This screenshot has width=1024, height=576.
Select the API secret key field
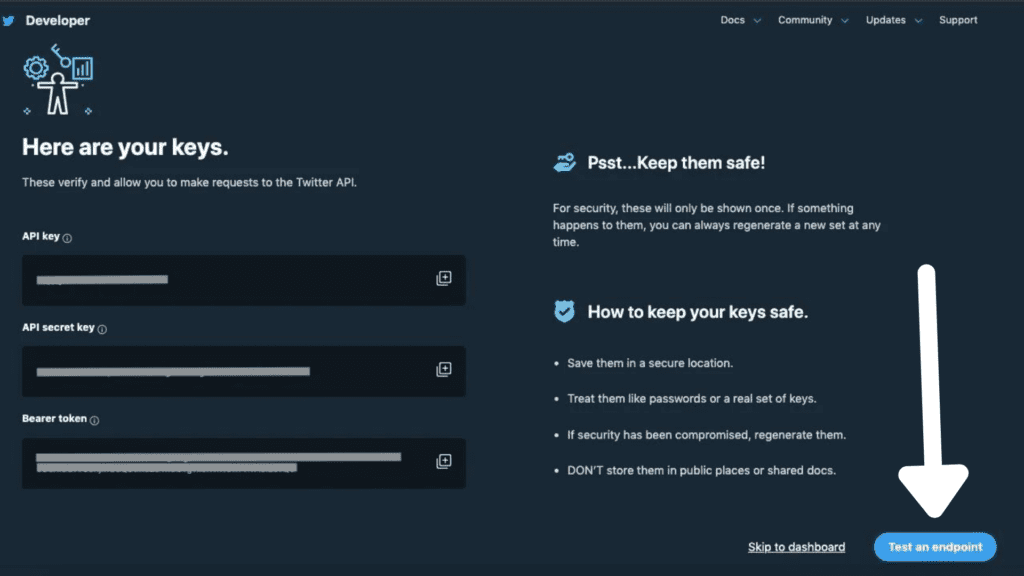pos(244,372)
